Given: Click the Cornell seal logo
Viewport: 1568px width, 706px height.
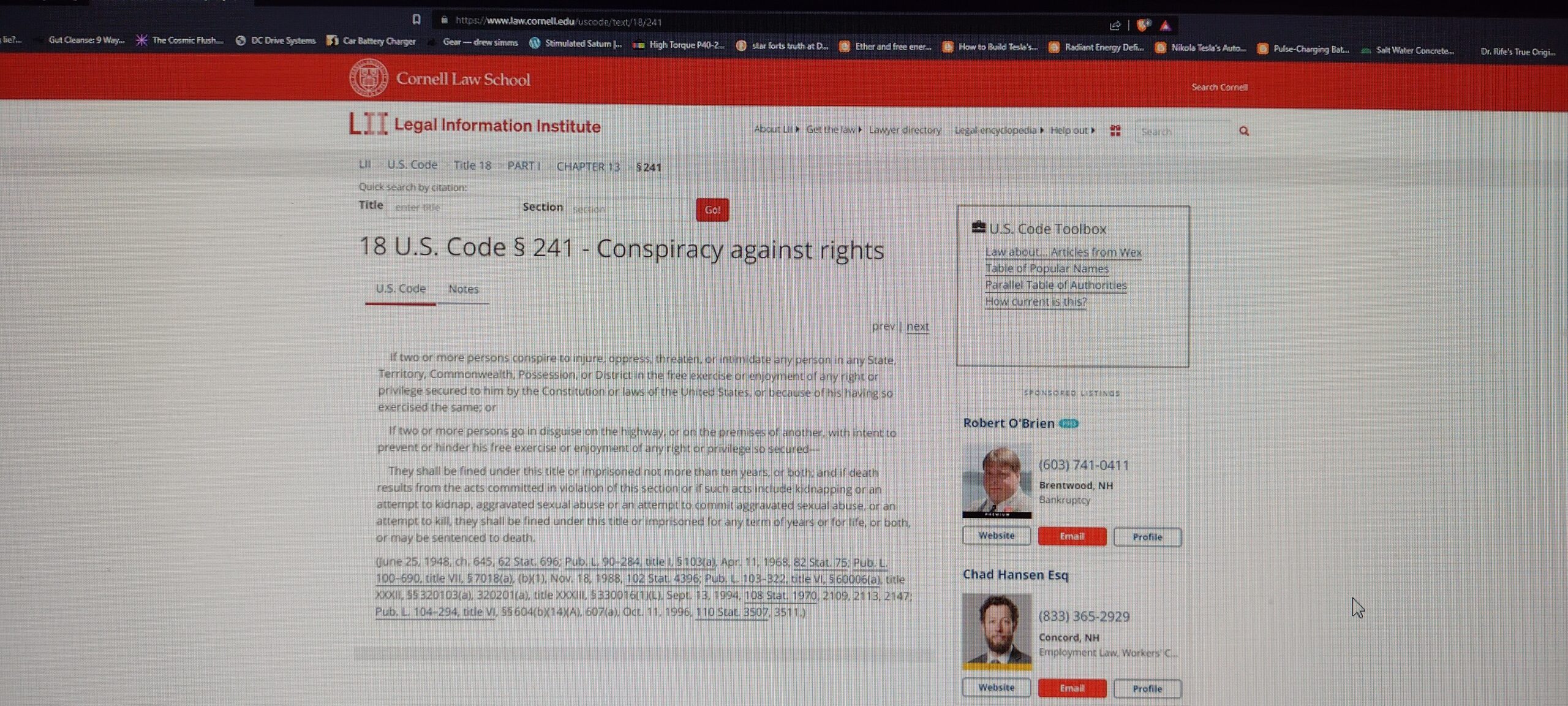Looking at the screenshot, I should 368,78.
